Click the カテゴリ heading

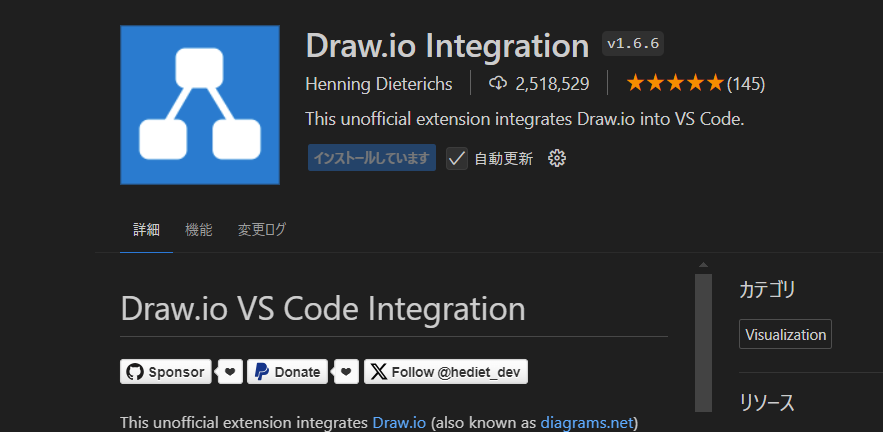(767, 290)
